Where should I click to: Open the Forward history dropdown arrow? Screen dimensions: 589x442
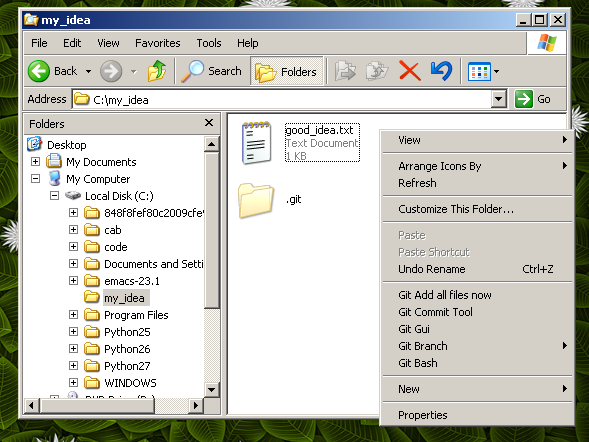(133, 71)
